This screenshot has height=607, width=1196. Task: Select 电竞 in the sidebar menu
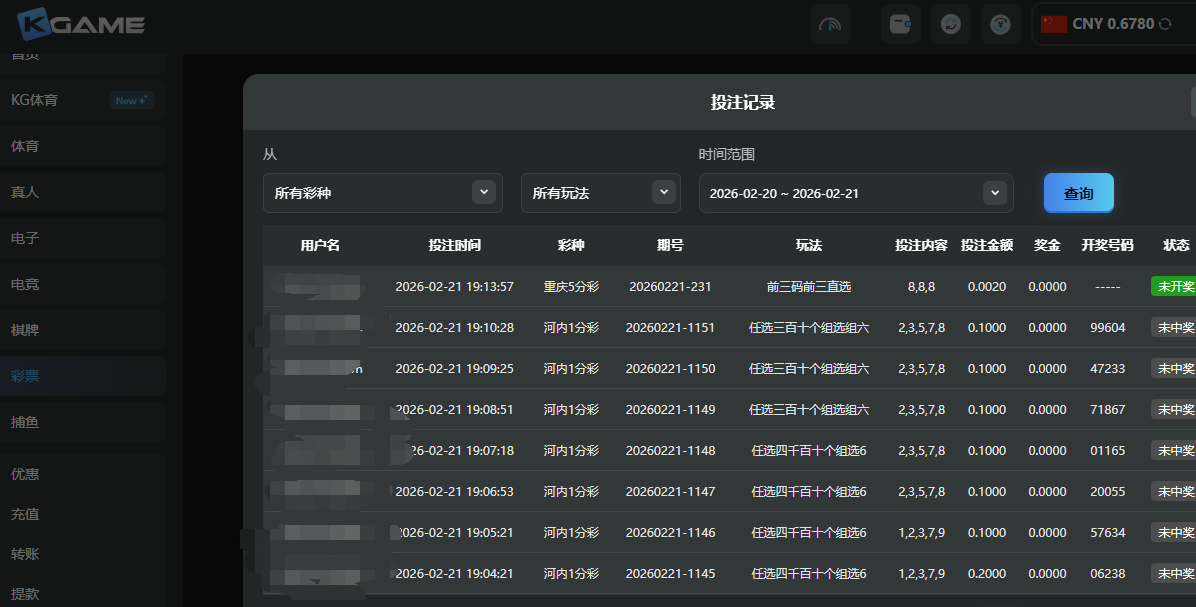[x=25, y=284]
